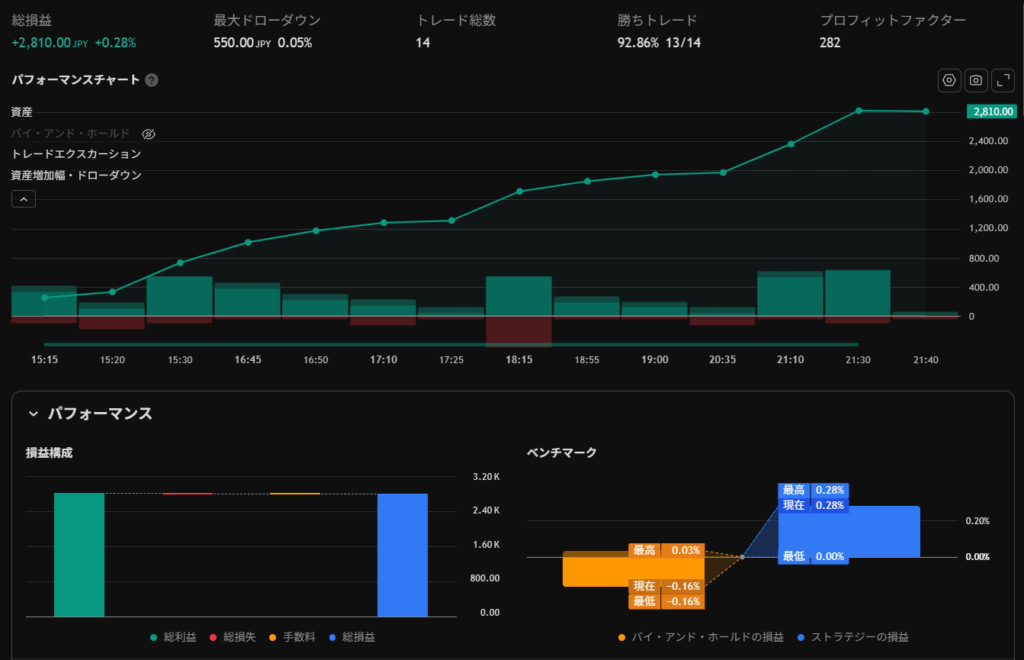Image resolution: width=1024 pixels, height=660 pixels.
Task: Open the performance chart settings icon
Action: [949, 80]
